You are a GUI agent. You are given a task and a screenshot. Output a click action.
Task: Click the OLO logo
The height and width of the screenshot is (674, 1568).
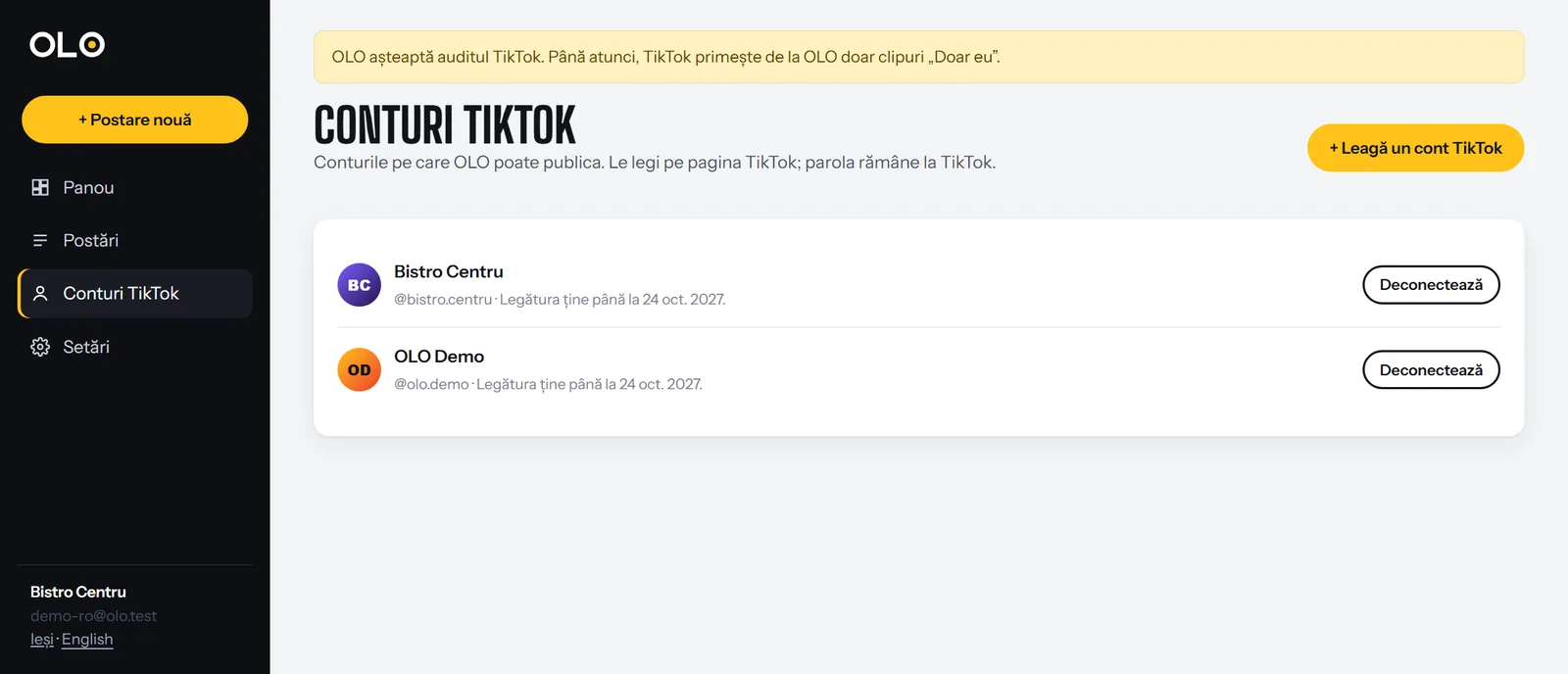pos(67,44)
